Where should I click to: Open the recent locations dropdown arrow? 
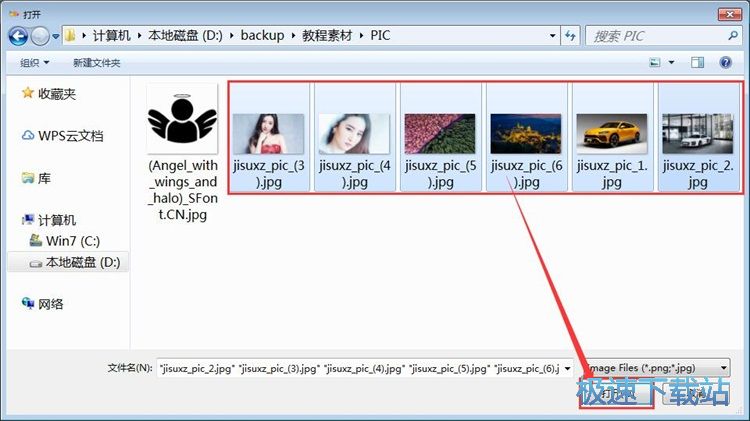coord(56,36)
